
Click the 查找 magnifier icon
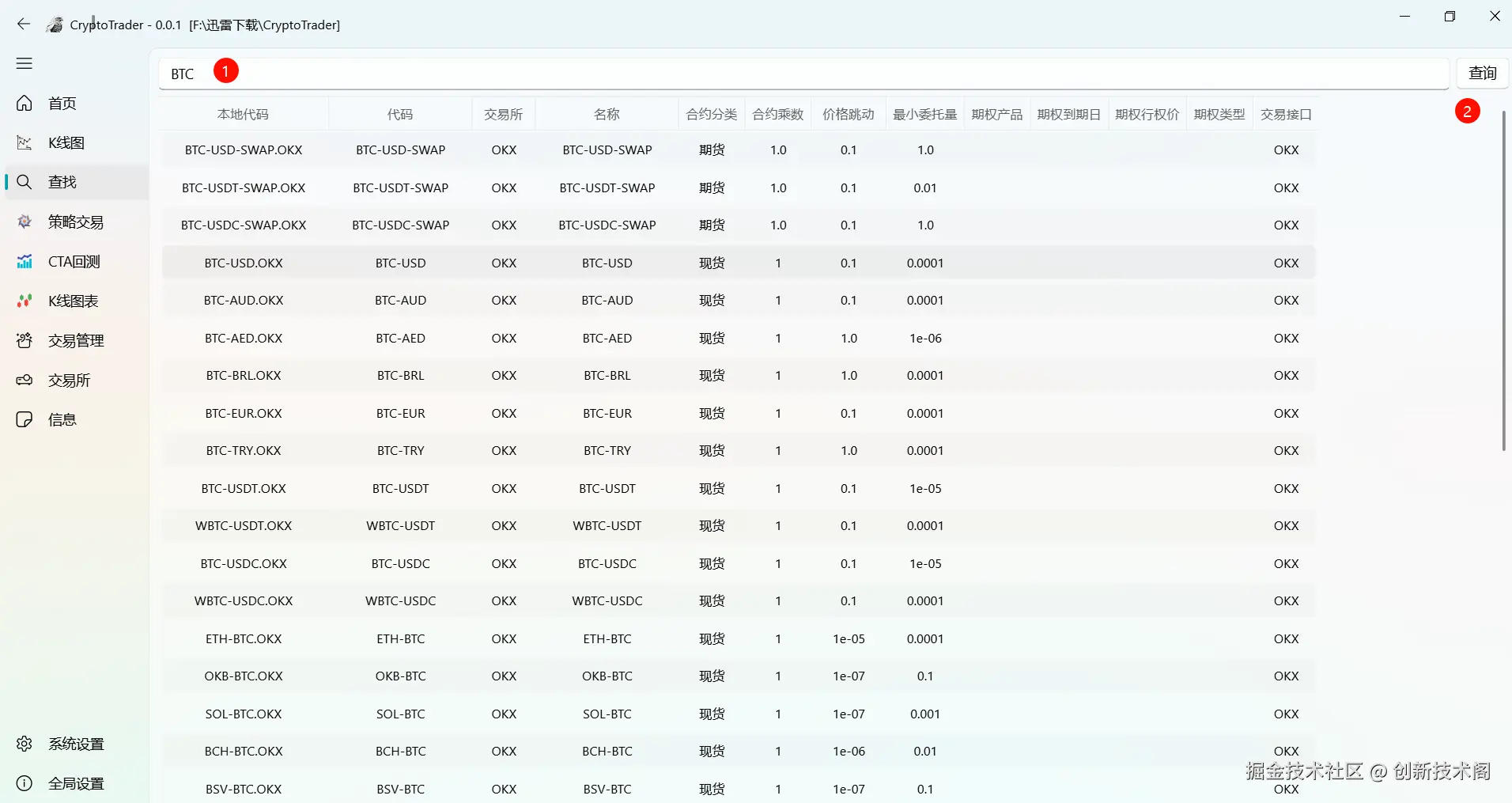coord(25,182)
